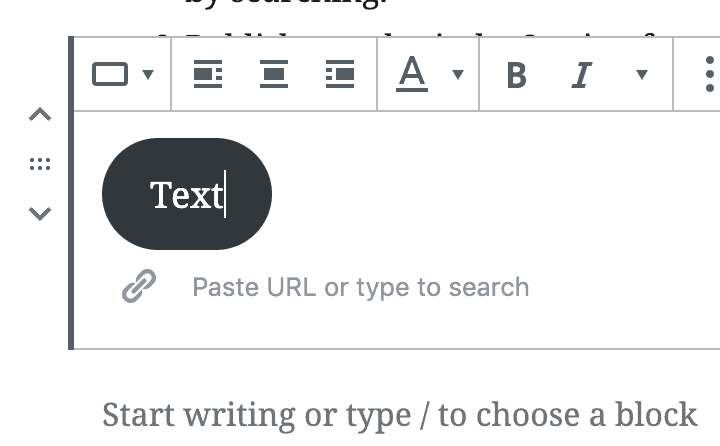Screen dimensions: 720x446
Task: Click the block drag handle dots
Action: tap(40, 164)
